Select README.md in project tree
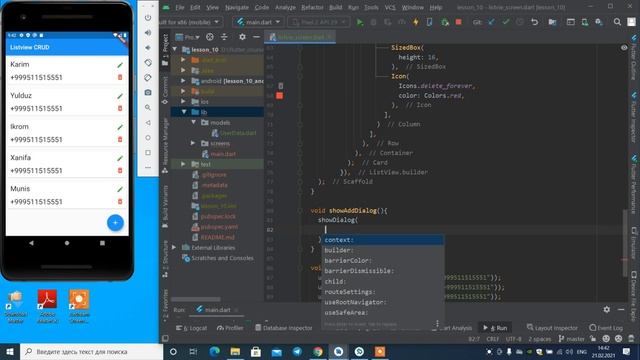 pyautogui.click(x=218, y=237)
